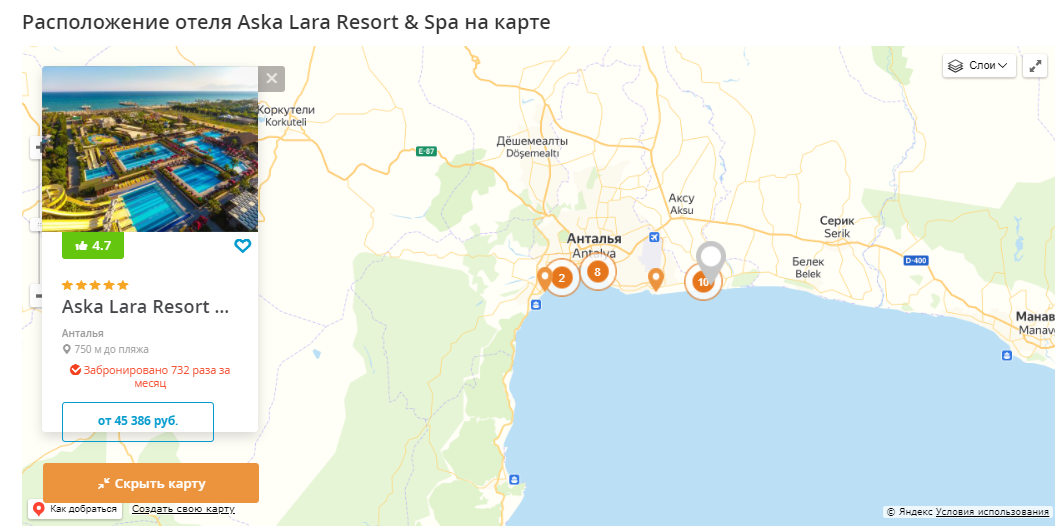Click the green 4.7 rating badge
The height and width of the screenshot is (528, 1064).
93,246
